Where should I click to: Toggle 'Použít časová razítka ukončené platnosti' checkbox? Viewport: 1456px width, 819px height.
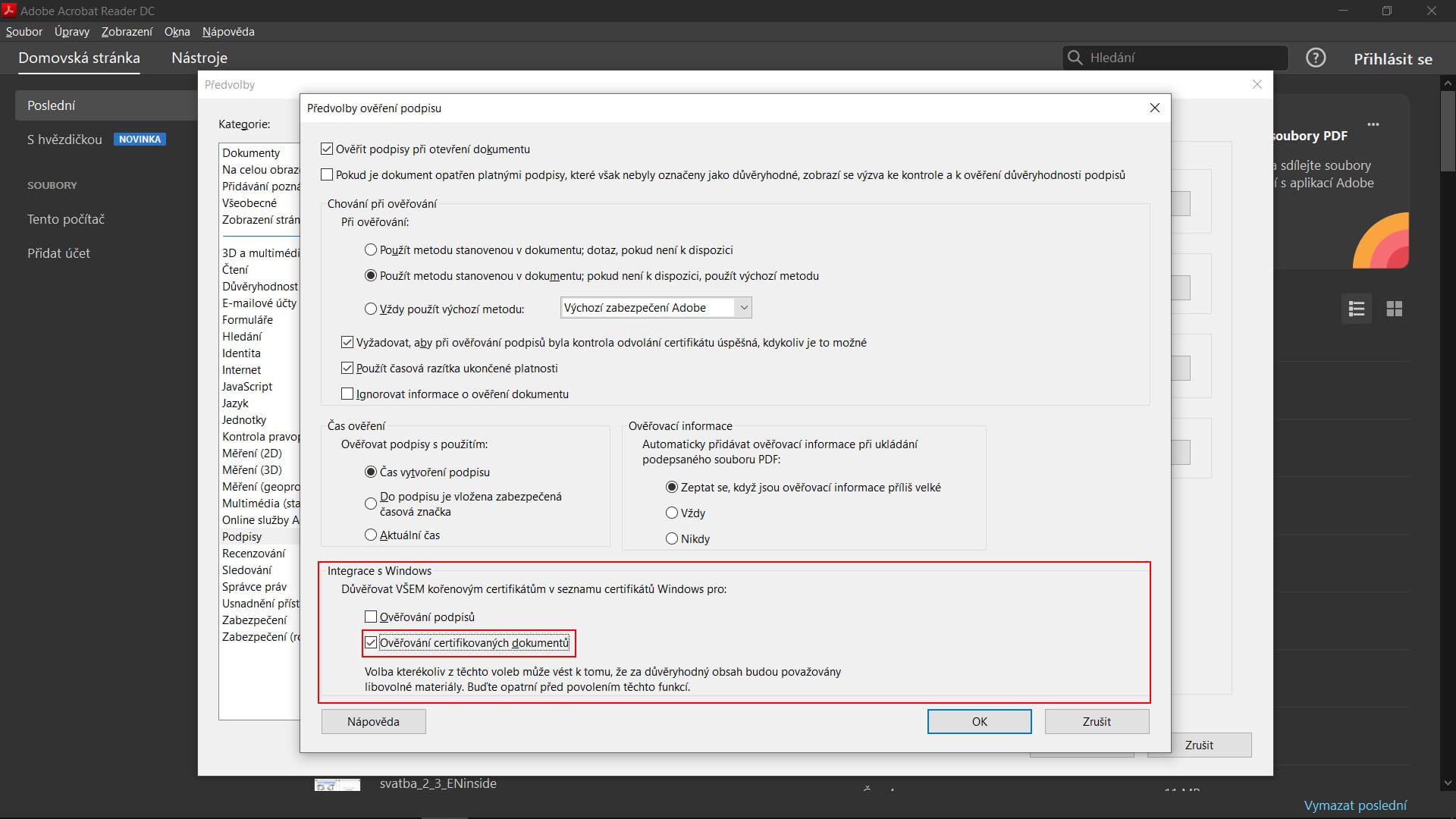pyautogui.click(x=347, y=369)
